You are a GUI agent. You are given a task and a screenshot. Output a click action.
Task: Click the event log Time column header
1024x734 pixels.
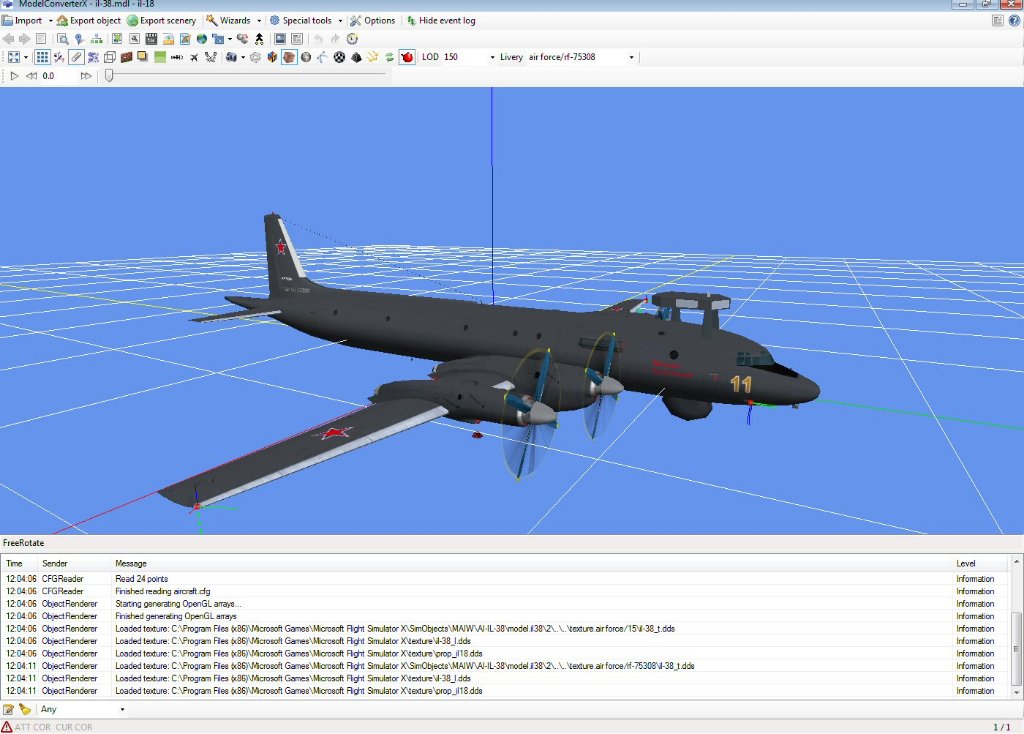(20, 564)
